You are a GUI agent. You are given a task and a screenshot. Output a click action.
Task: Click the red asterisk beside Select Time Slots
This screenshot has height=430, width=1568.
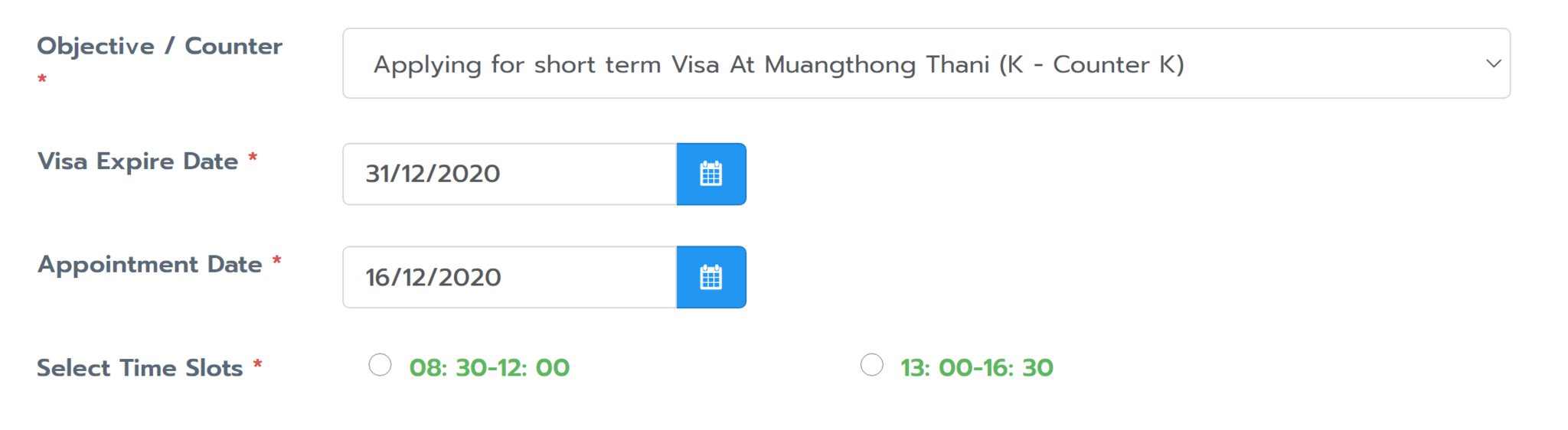coord(258,363)
